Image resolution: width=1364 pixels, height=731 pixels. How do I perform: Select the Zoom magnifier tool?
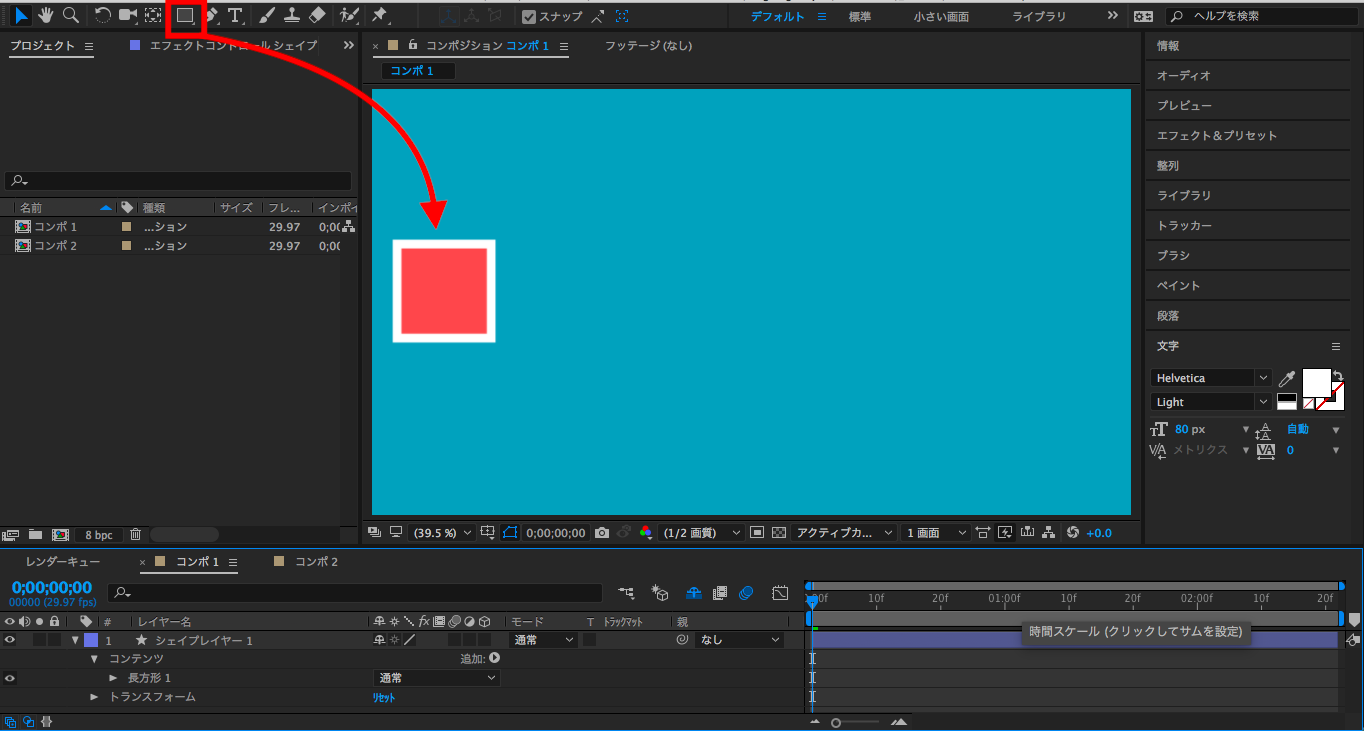coord(70,15)
